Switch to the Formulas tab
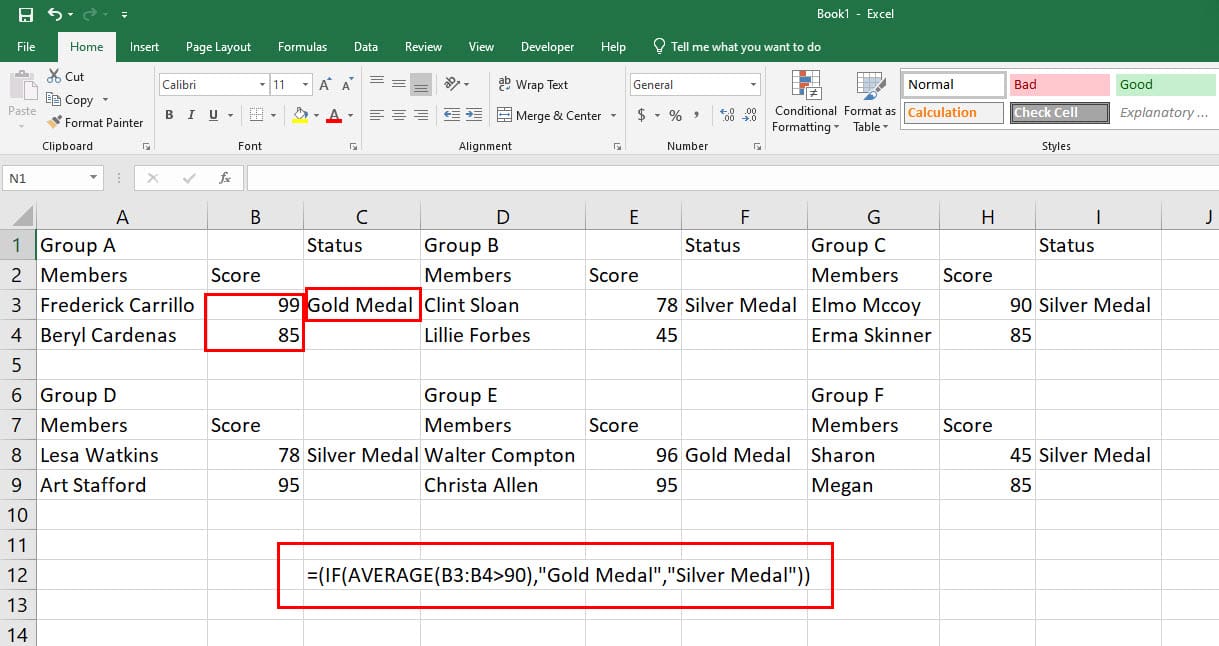Screen dimensions: 1219x646 [x=302, y=47]
